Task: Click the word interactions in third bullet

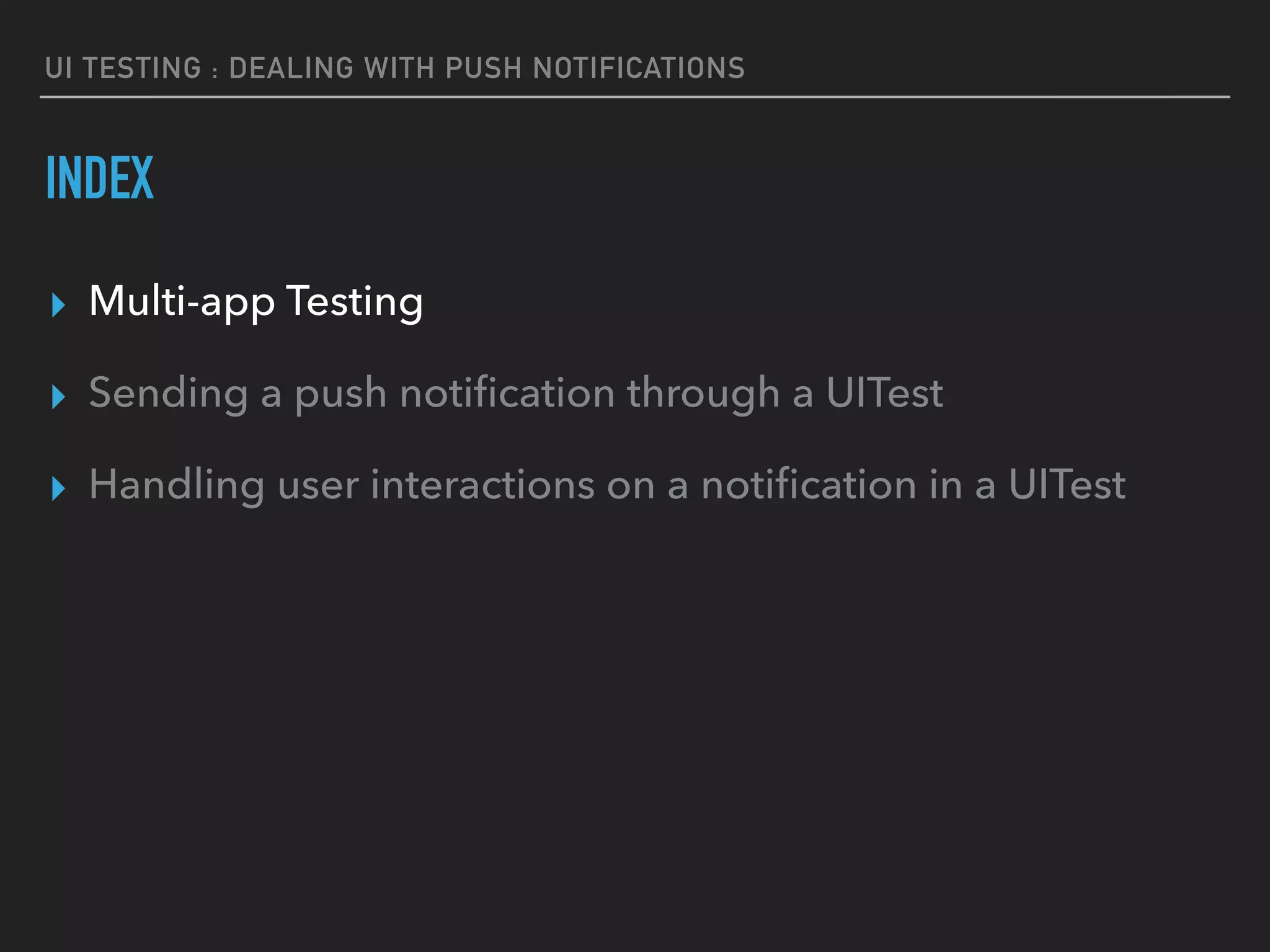Action: tap(482, 485)
